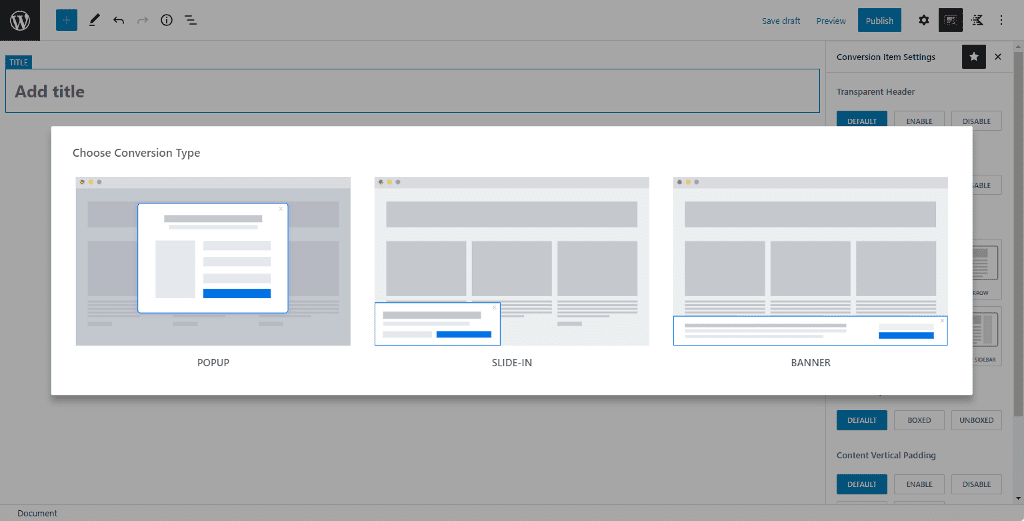1024x521 pixels.
Task: Choose the Banner conversion type
Action: [x=810, y=262]
